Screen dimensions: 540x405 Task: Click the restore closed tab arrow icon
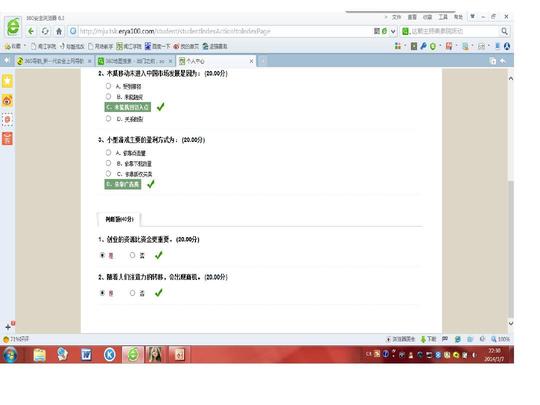503,61
